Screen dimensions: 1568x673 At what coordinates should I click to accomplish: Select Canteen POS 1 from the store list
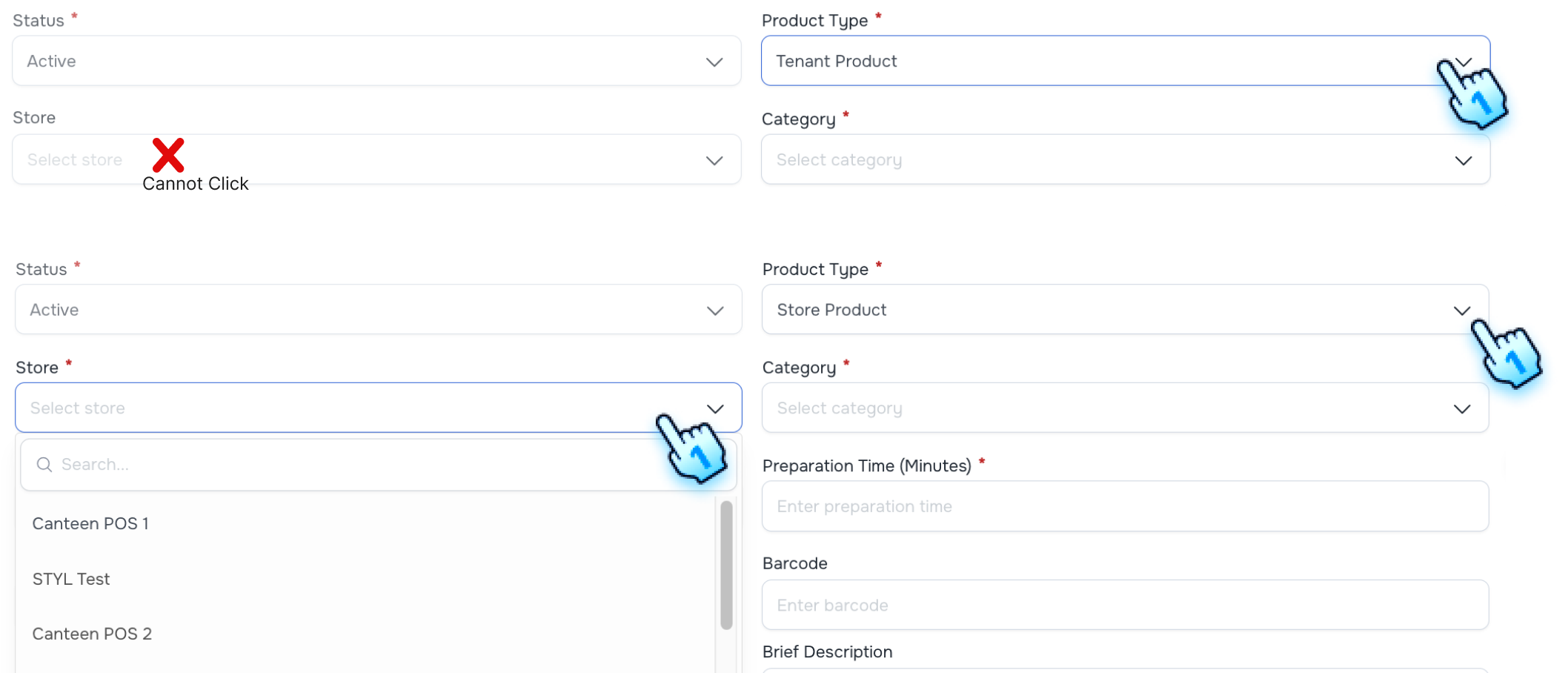click(90, 523)
